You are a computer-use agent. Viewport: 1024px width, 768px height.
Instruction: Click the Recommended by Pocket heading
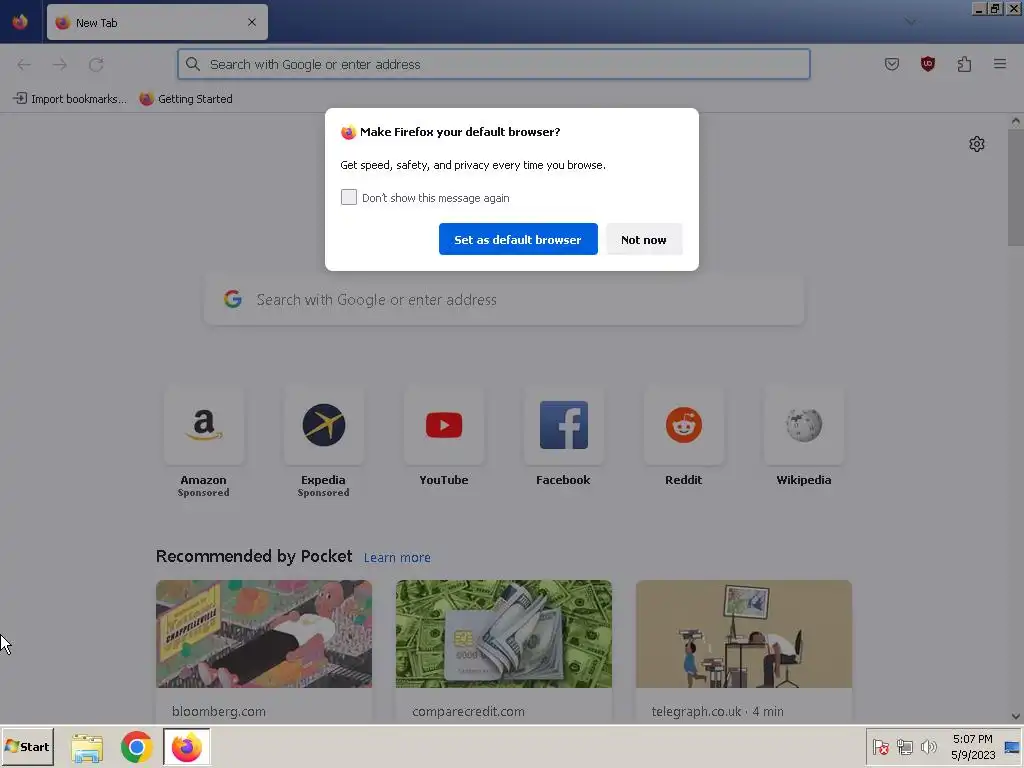pos(254,556)
